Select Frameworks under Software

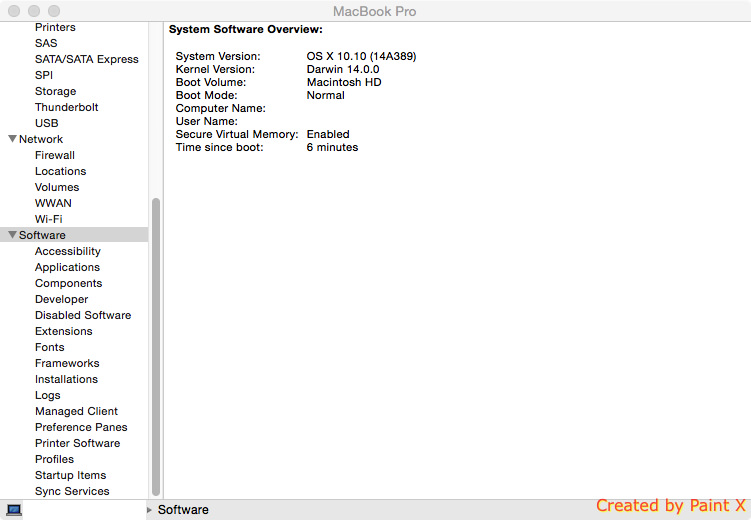(67, 363)
